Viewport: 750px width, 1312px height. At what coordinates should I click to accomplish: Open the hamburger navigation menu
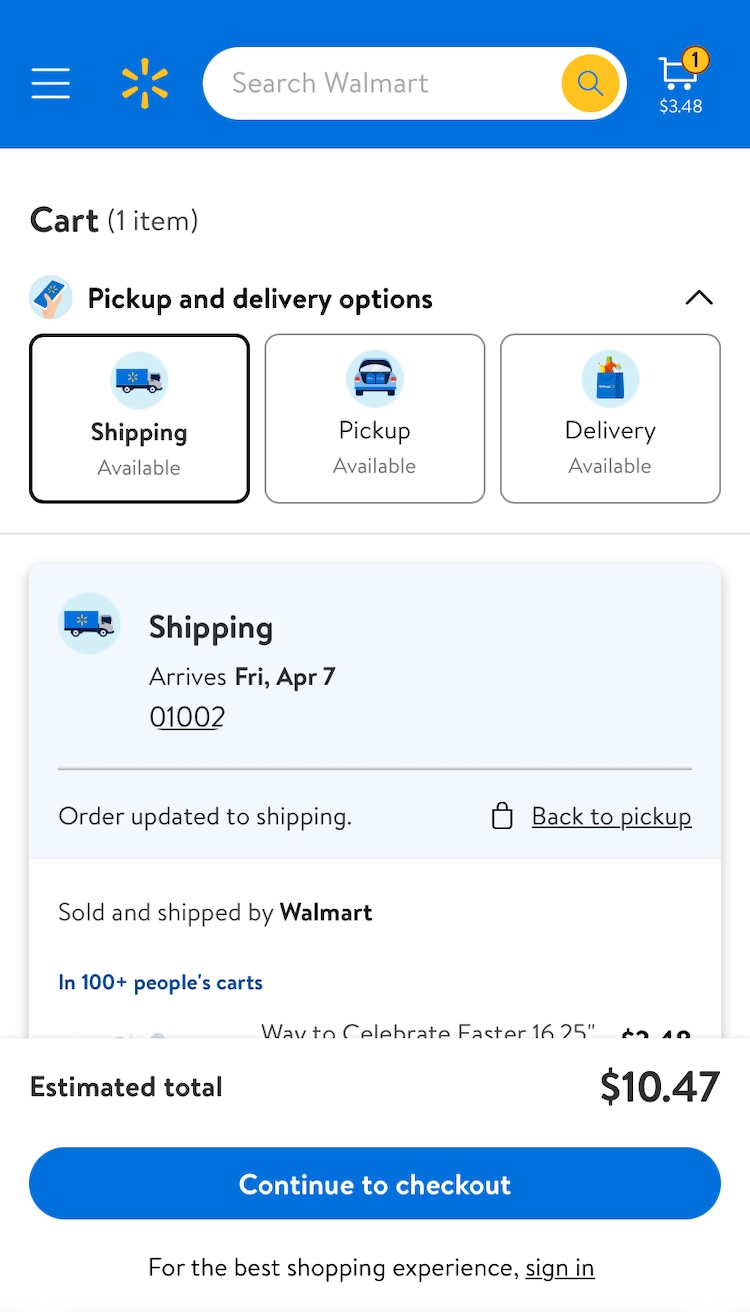(x=51, y=83)
